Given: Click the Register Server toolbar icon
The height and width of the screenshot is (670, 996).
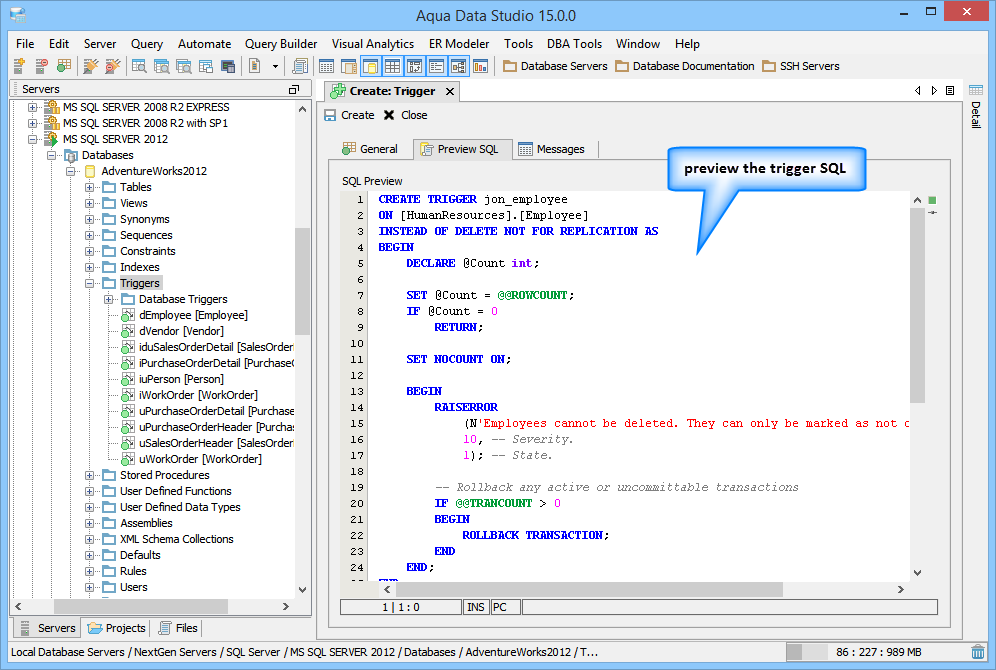Looking at the screenshot, I should 19,66.
